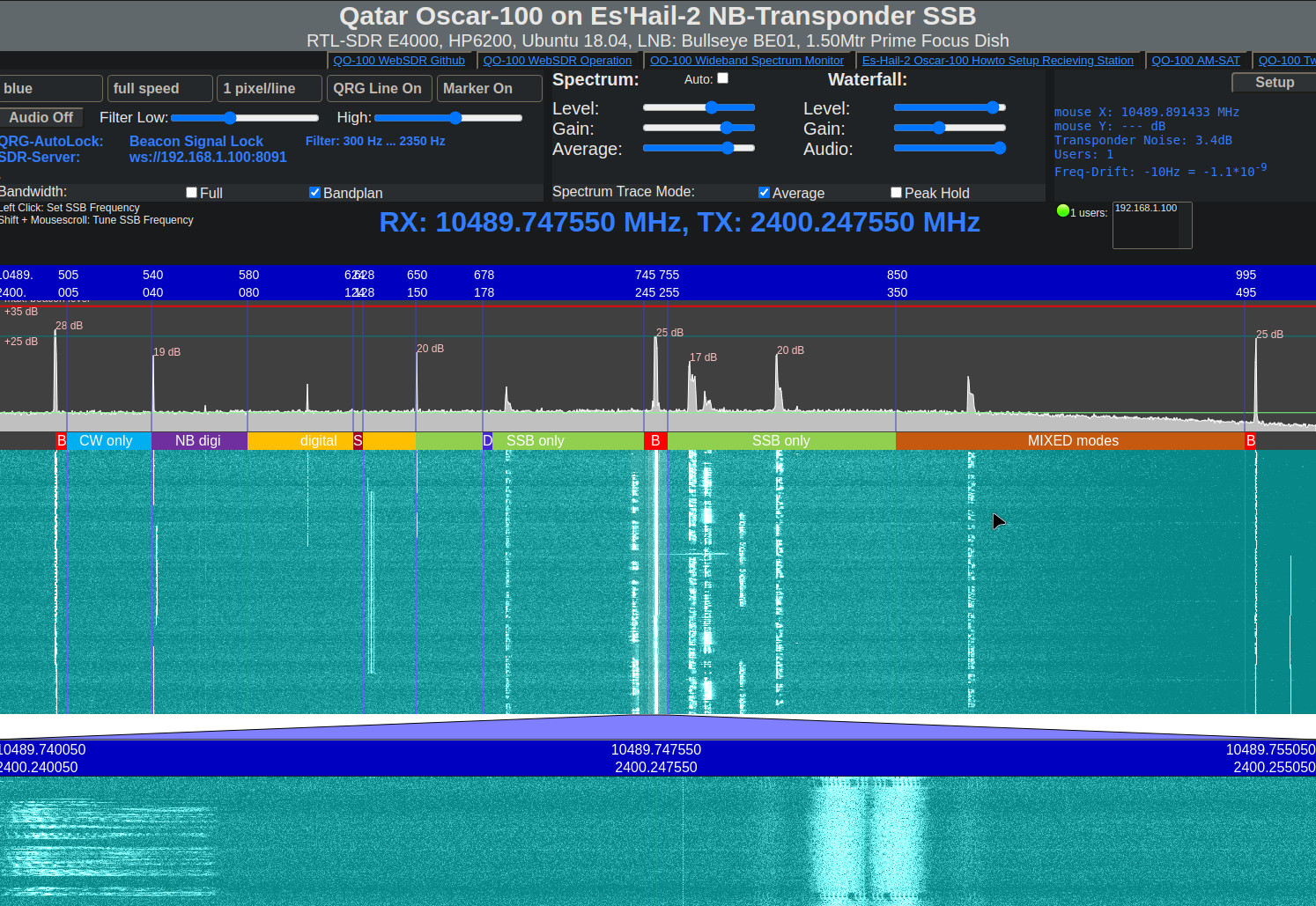The height and width of the screenshot is (906, 1316).
Task: Open QO-100 AM-SAT link
Action: coord(1195,61)
